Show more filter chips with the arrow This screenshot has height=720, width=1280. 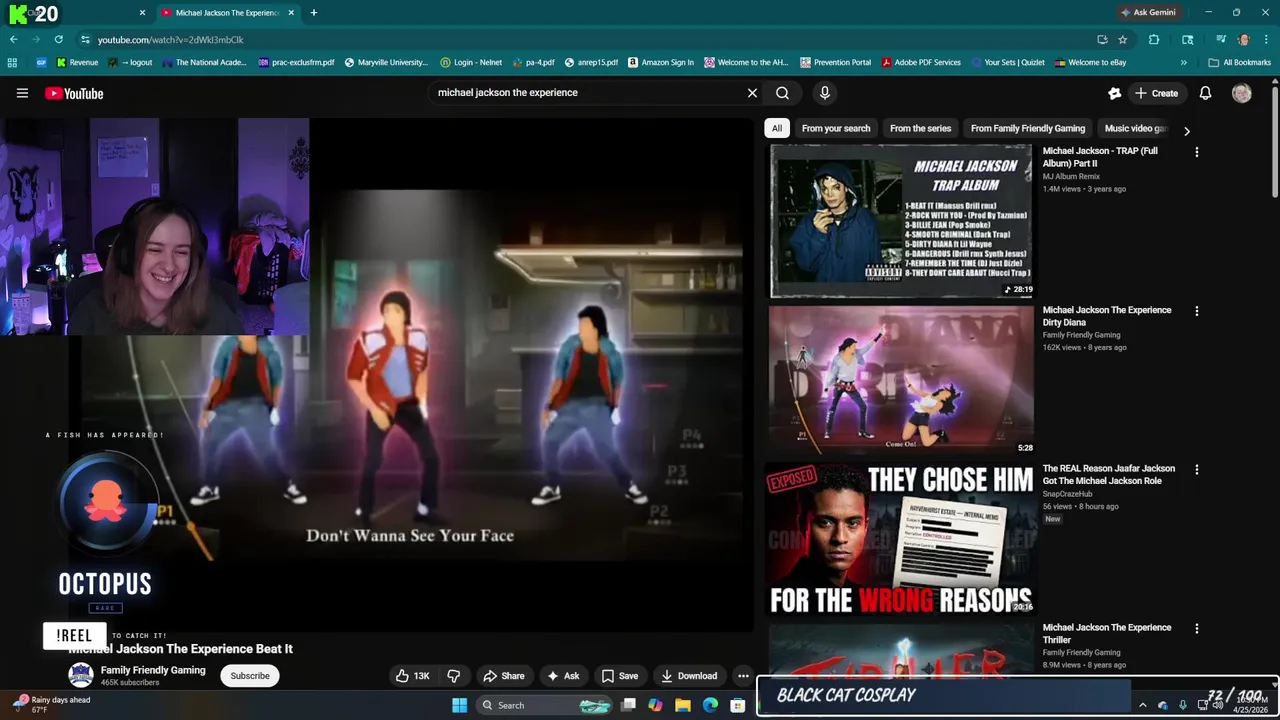(x=1186, y=131)
